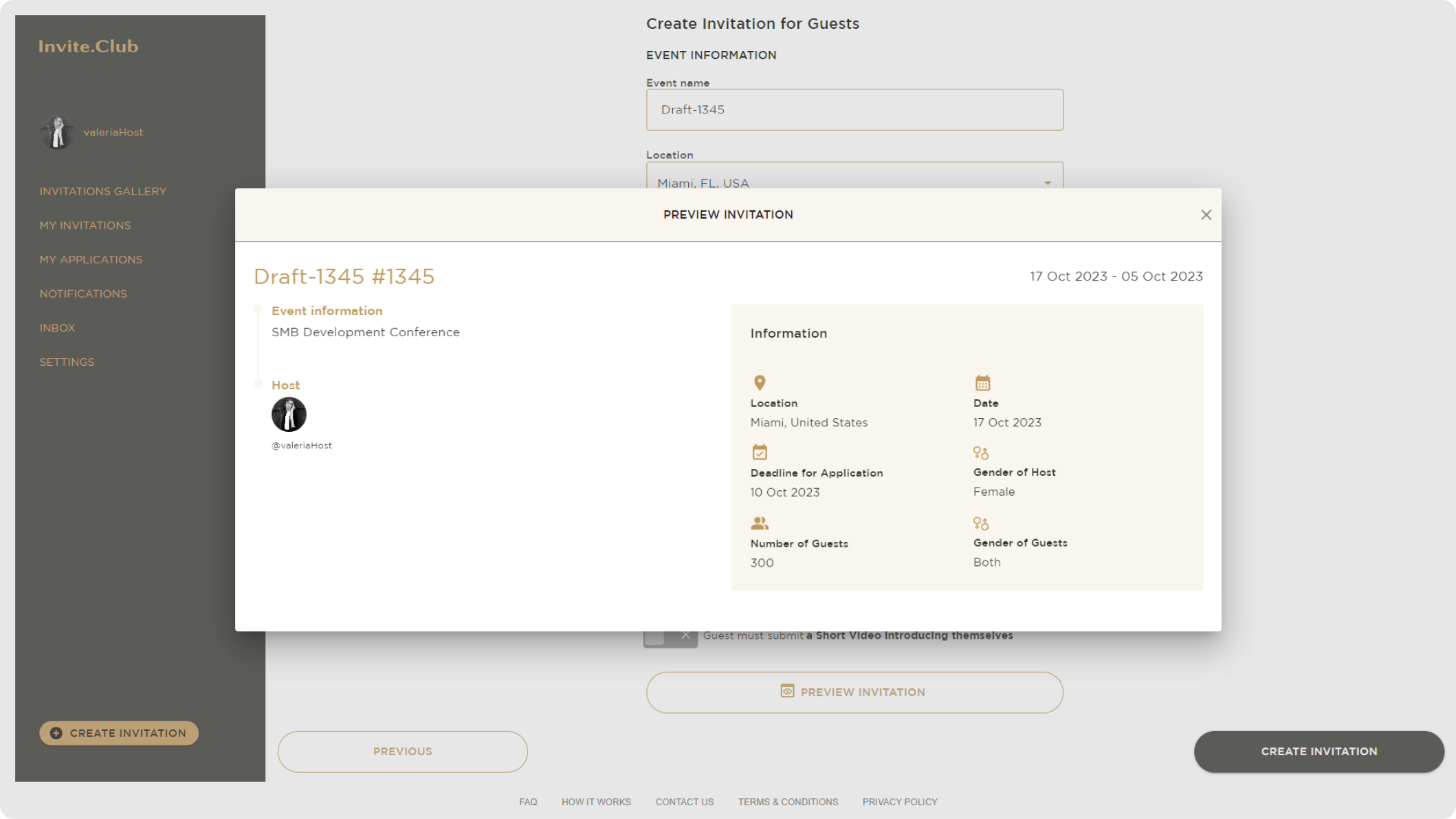The image size is (1456, 819).
Task: Open Notifications from the sidebar
Action: click(83, 294)
